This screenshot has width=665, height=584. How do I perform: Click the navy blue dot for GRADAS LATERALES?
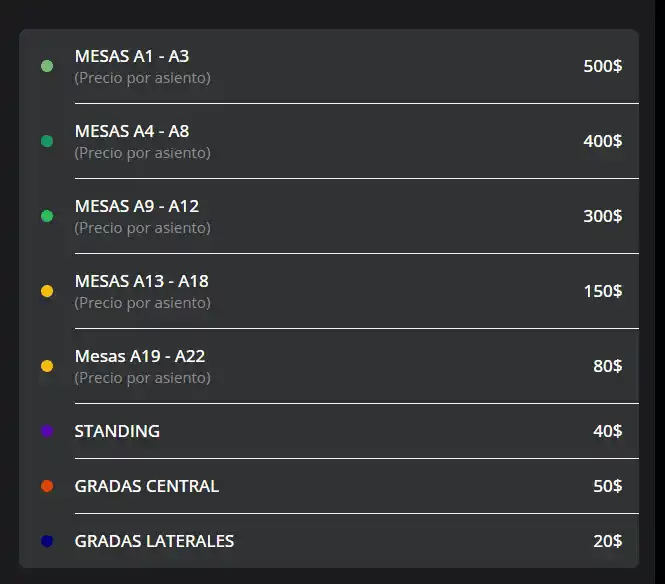click(47, 541)
